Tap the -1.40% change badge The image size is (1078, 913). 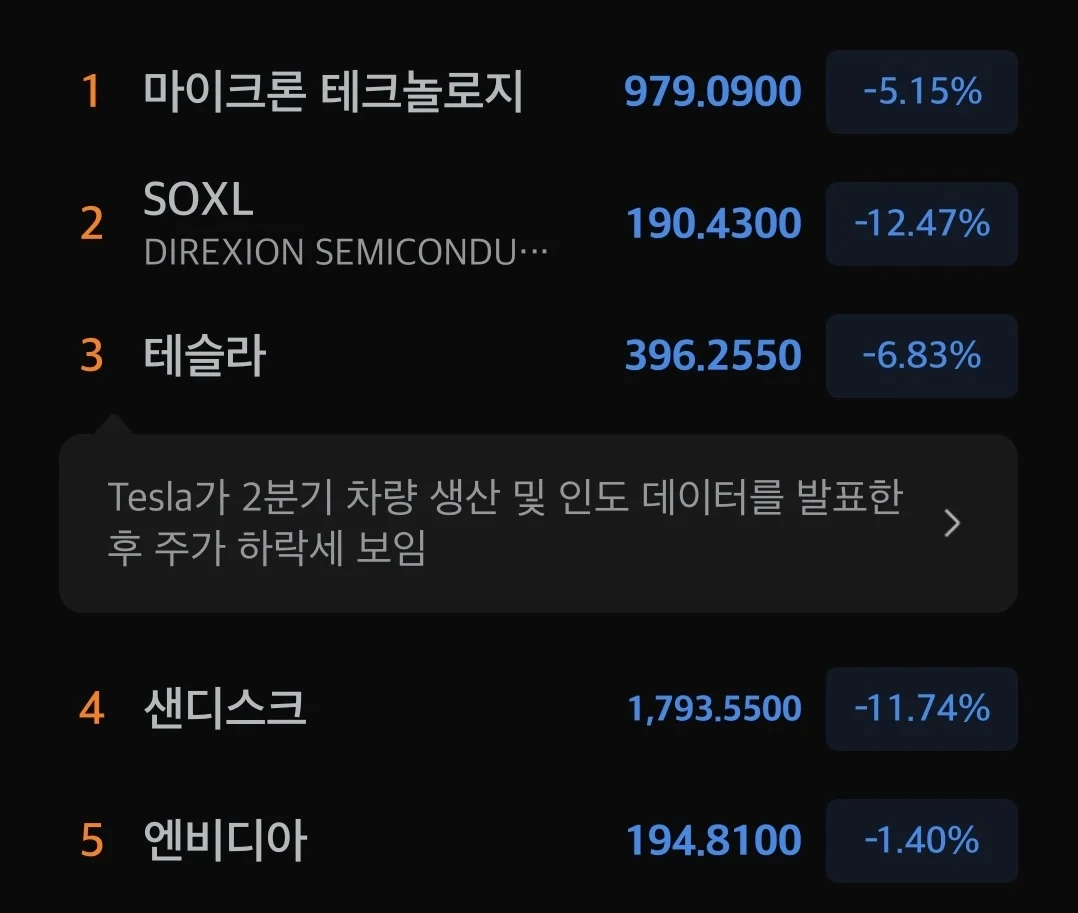point(922,840)
